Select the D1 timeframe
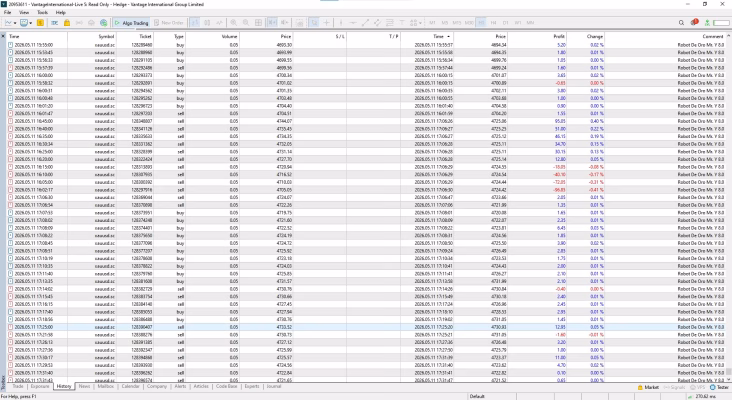Viewport: 732px width, 400px height. (x=506, y=22)
